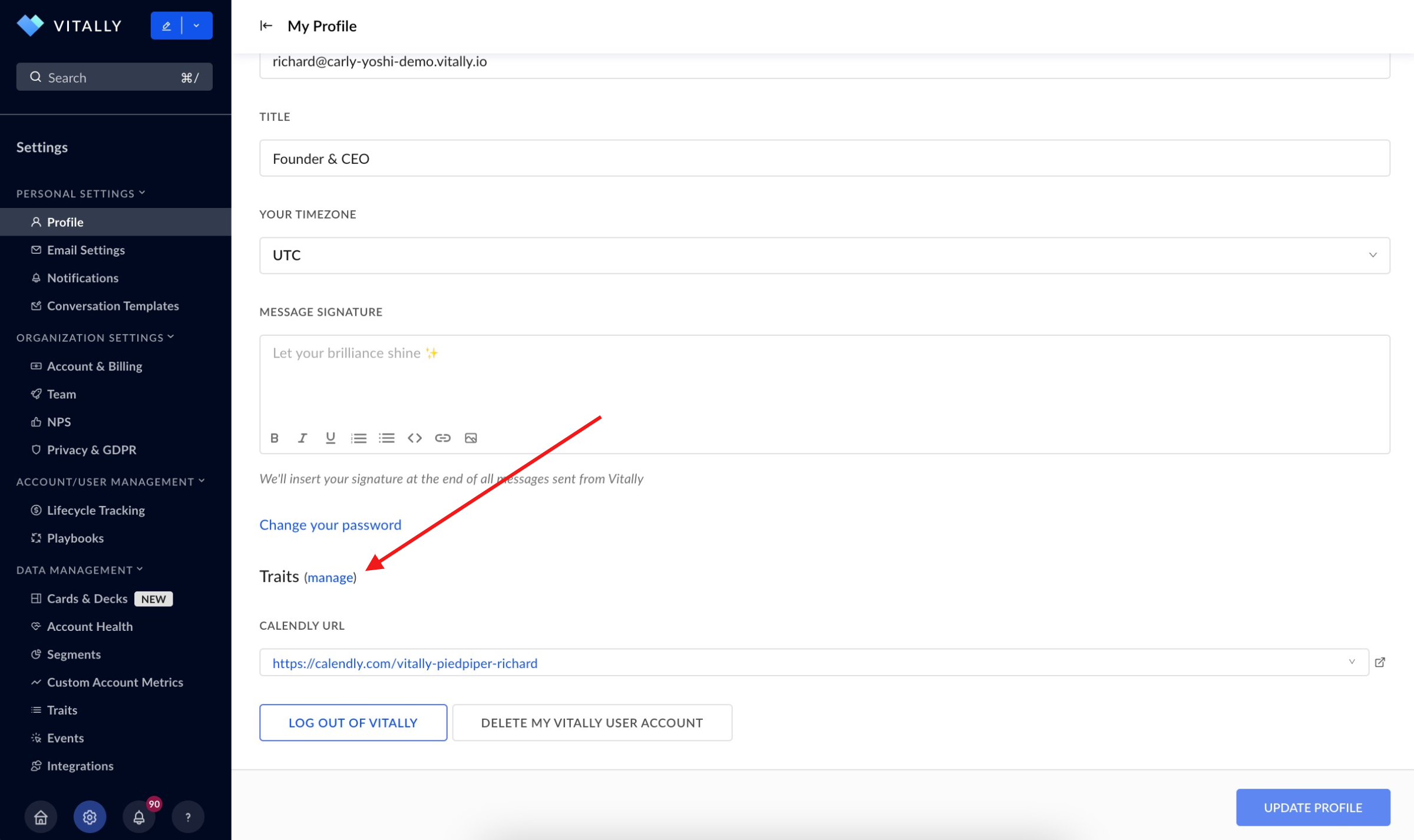This screenshot has width=1414, height=840.
Task: Click the blue pencil compose button
Action: [x=166, y=25]
